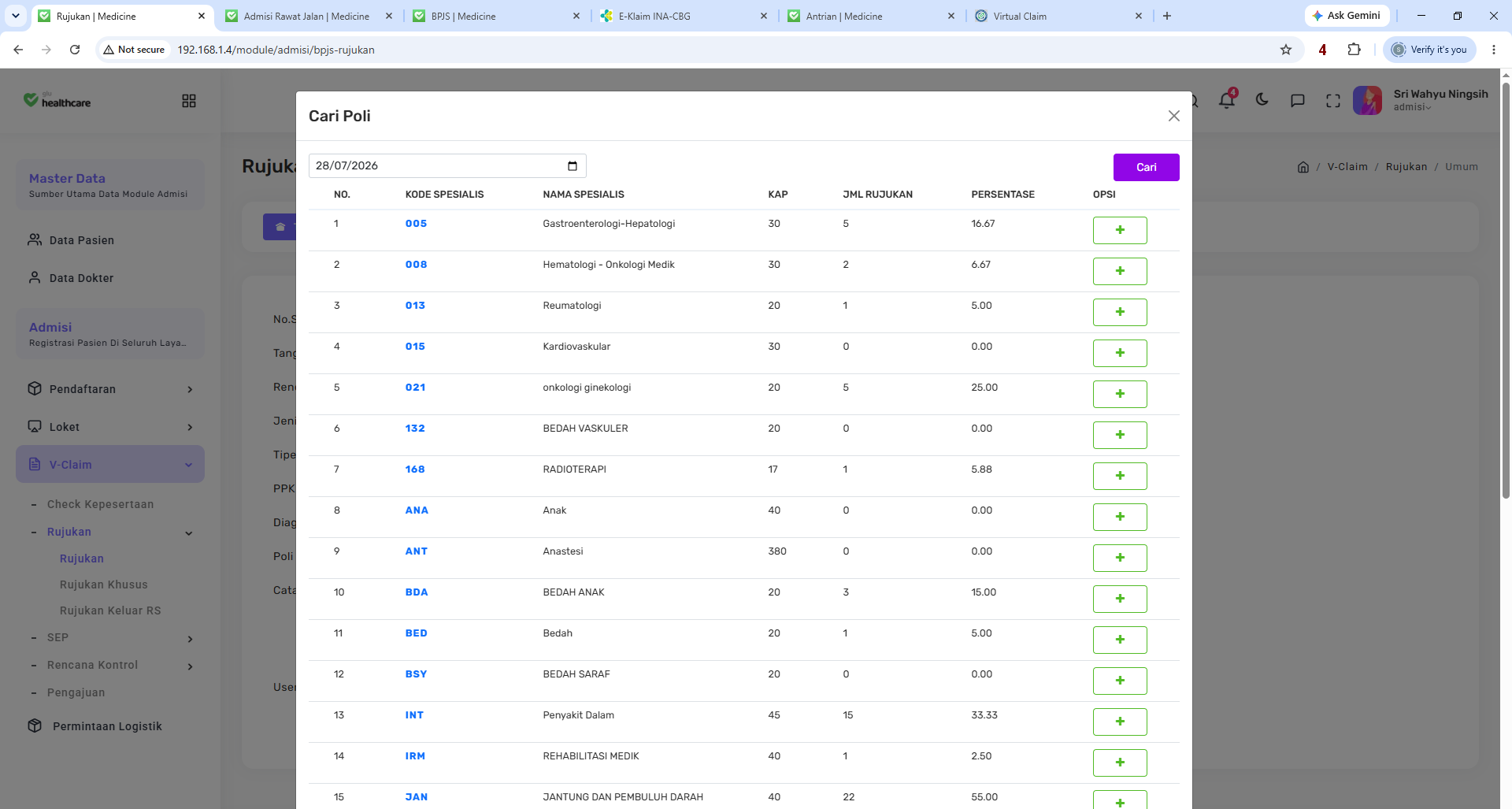Image resolution: width=1512 pixels, height=809 pixels.
Task: Add Hematologi - Onkologi Medik plus button
Action: [x=1120, y=271]
